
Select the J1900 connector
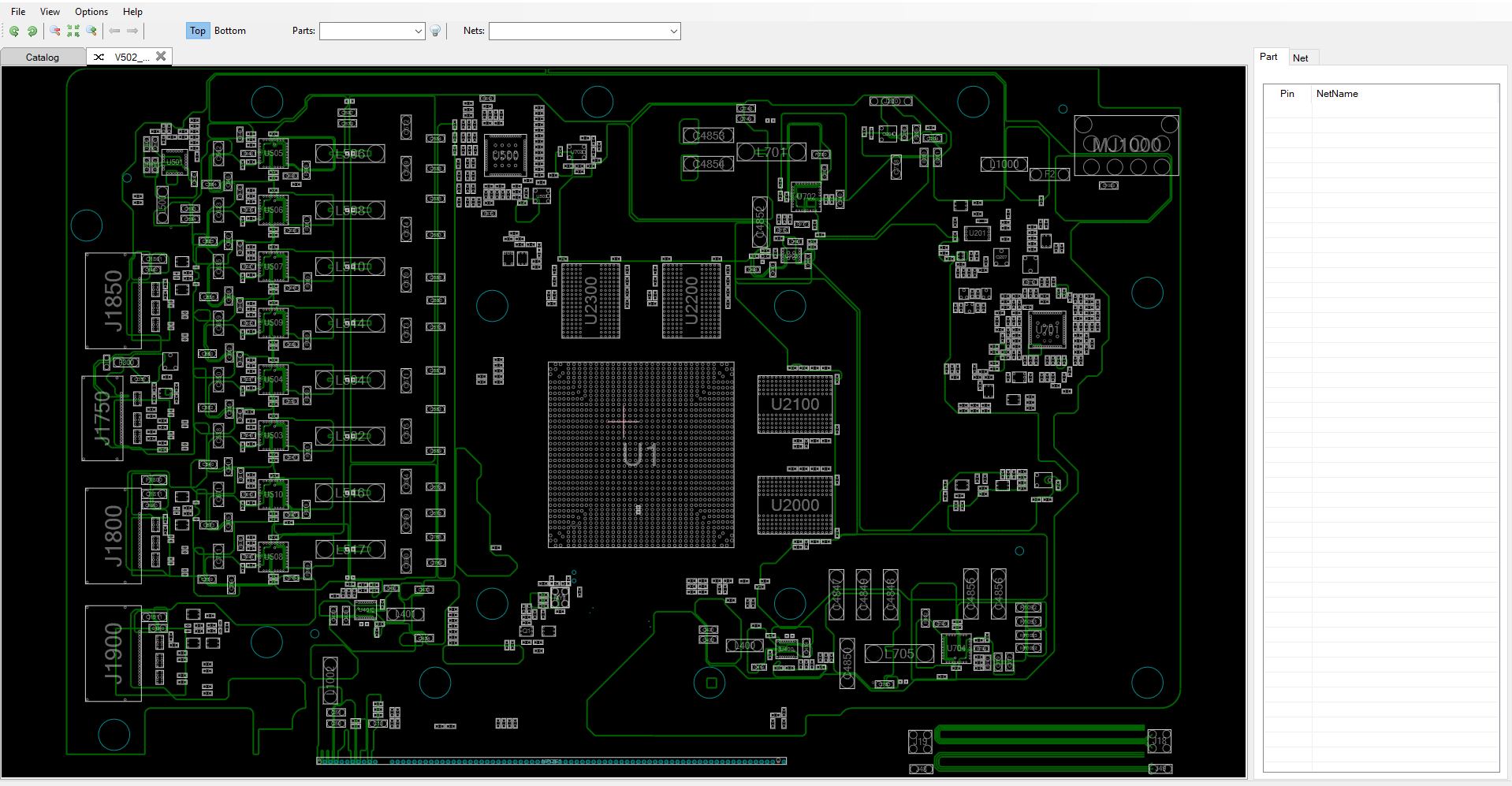pos(114,653)
